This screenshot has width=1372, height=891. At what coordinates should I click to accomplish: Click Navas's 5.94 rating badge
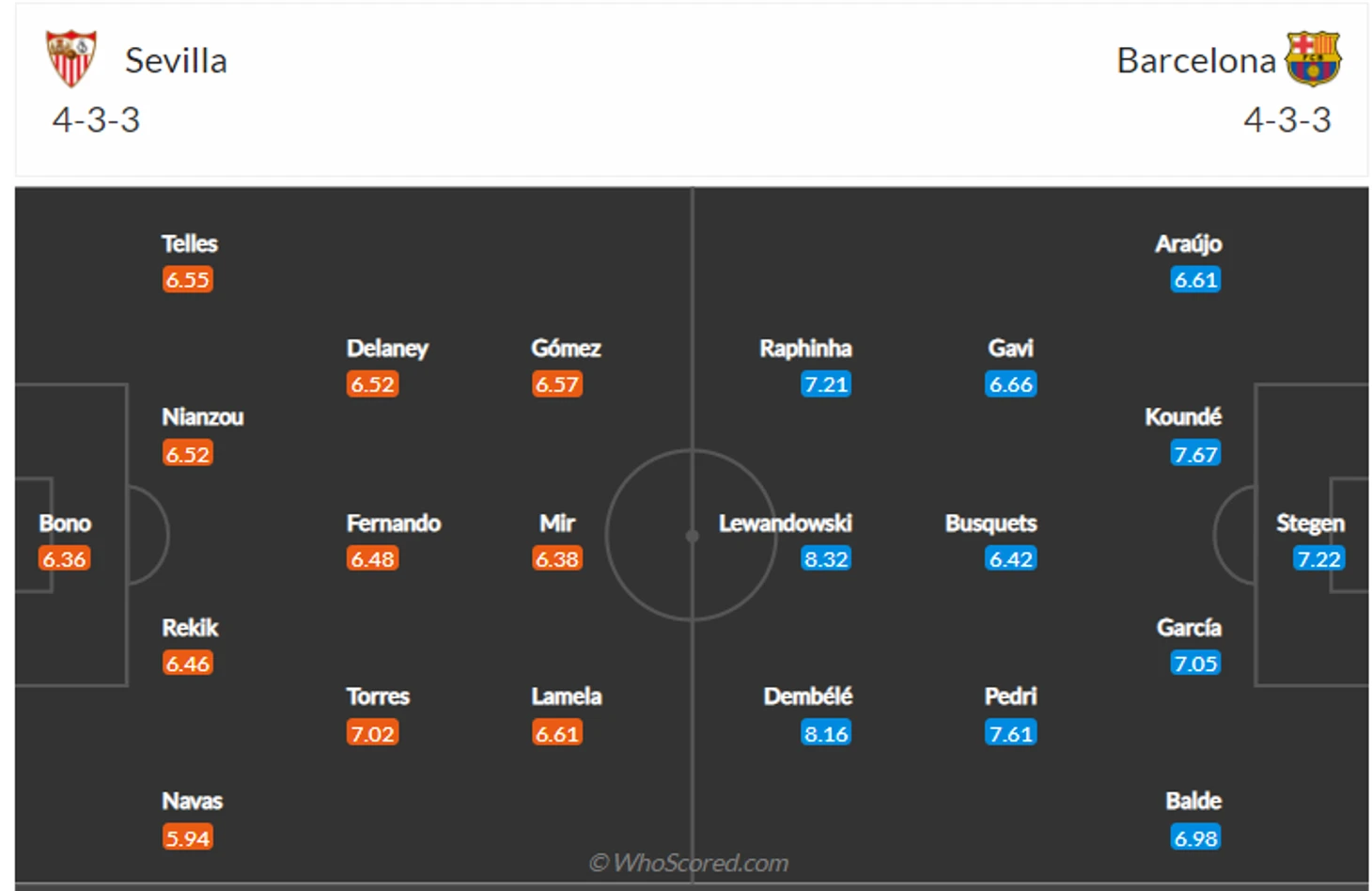(x=188, y=837)
